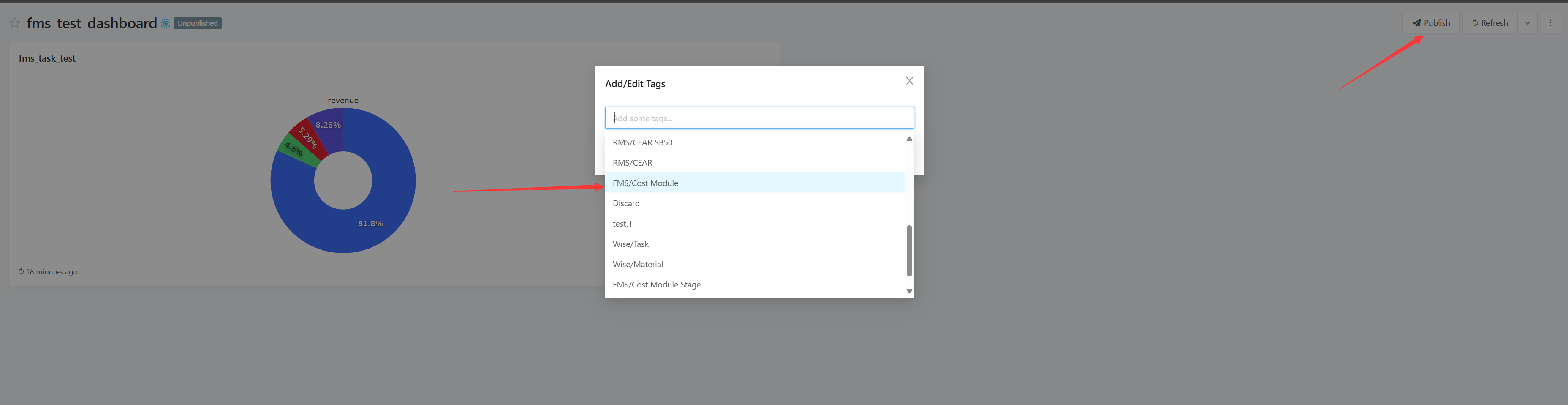The image size is (1568, 405).
Task: Click inside the Add some tags input field
Action: [x=759, y=118]
